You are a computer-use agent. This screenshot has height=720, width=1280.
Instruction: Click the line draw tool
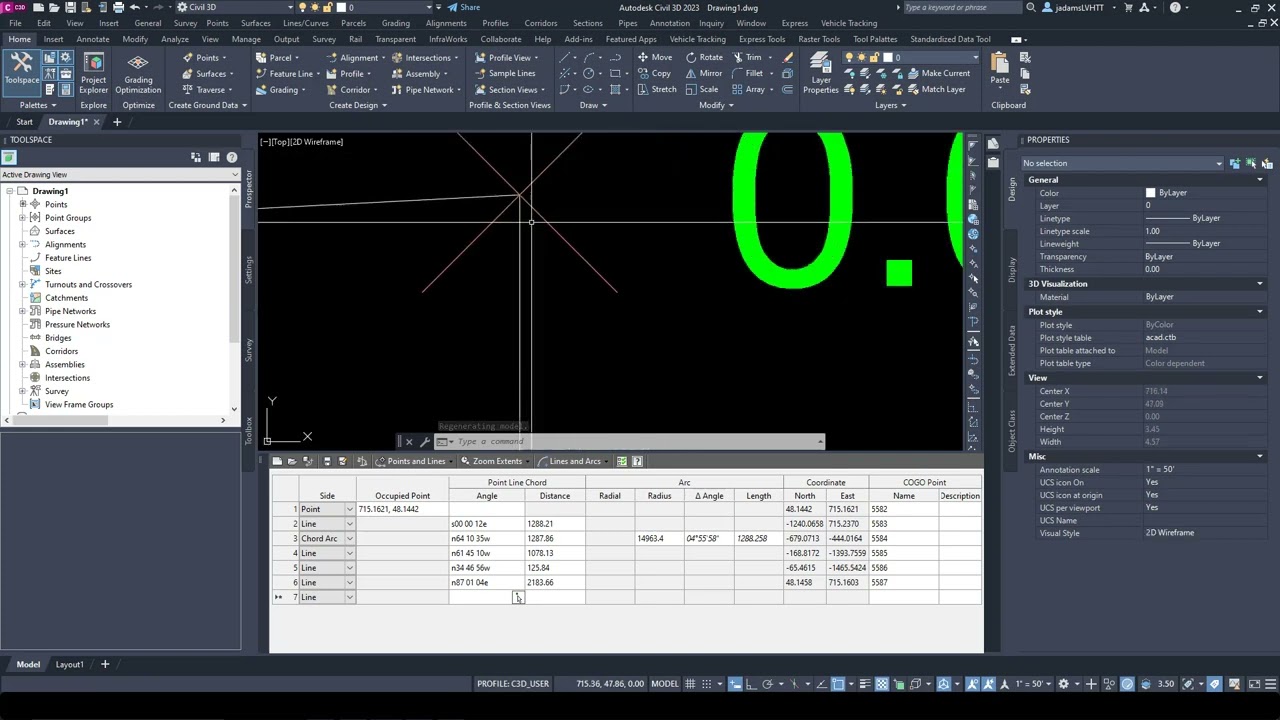(566, 57)
